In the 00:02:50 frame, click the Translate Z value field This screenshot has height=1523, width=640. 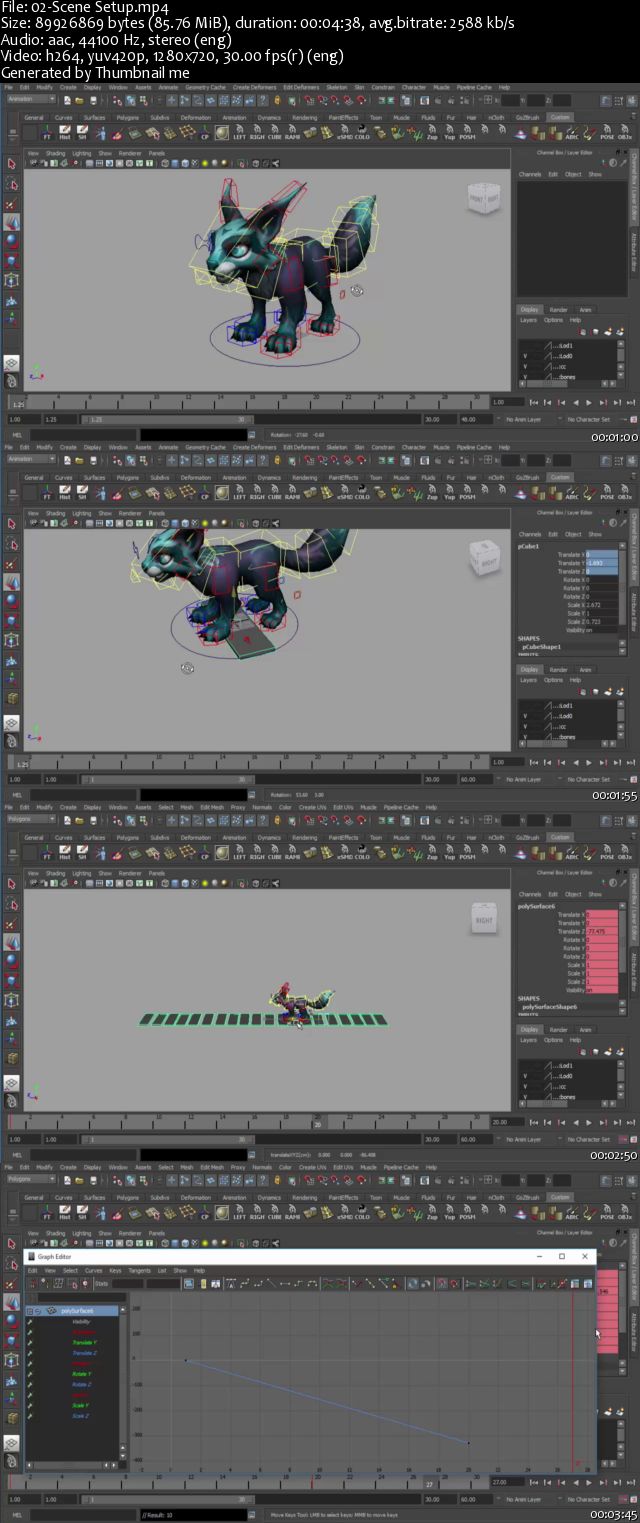(x=602, y=931)
